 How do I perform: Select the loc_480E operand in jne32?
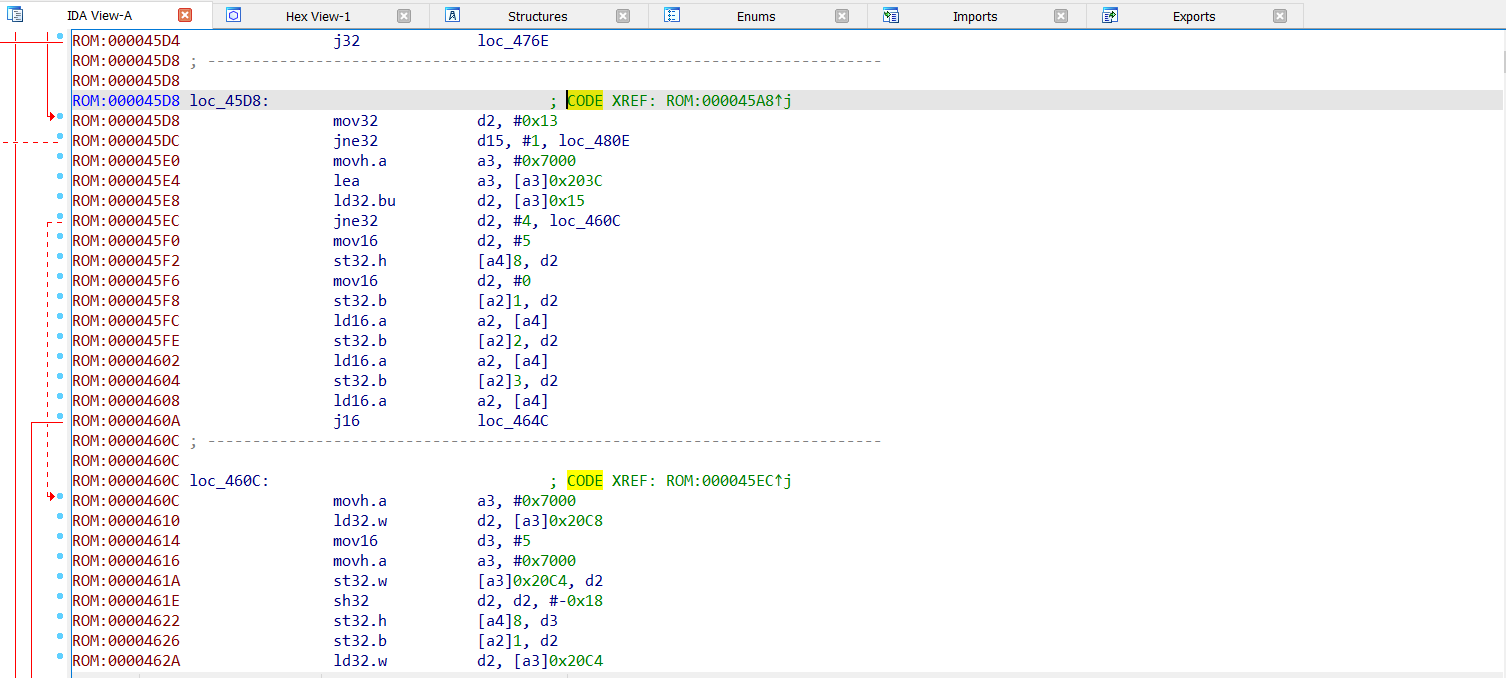(594, 141)
